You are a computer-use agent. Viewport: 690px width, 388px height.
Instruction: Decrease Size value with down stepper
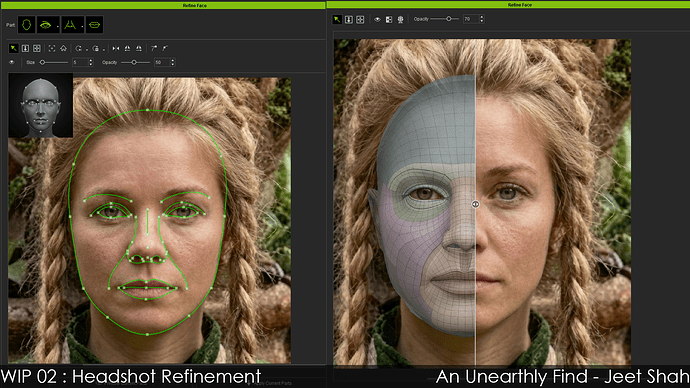coord(91,64)
